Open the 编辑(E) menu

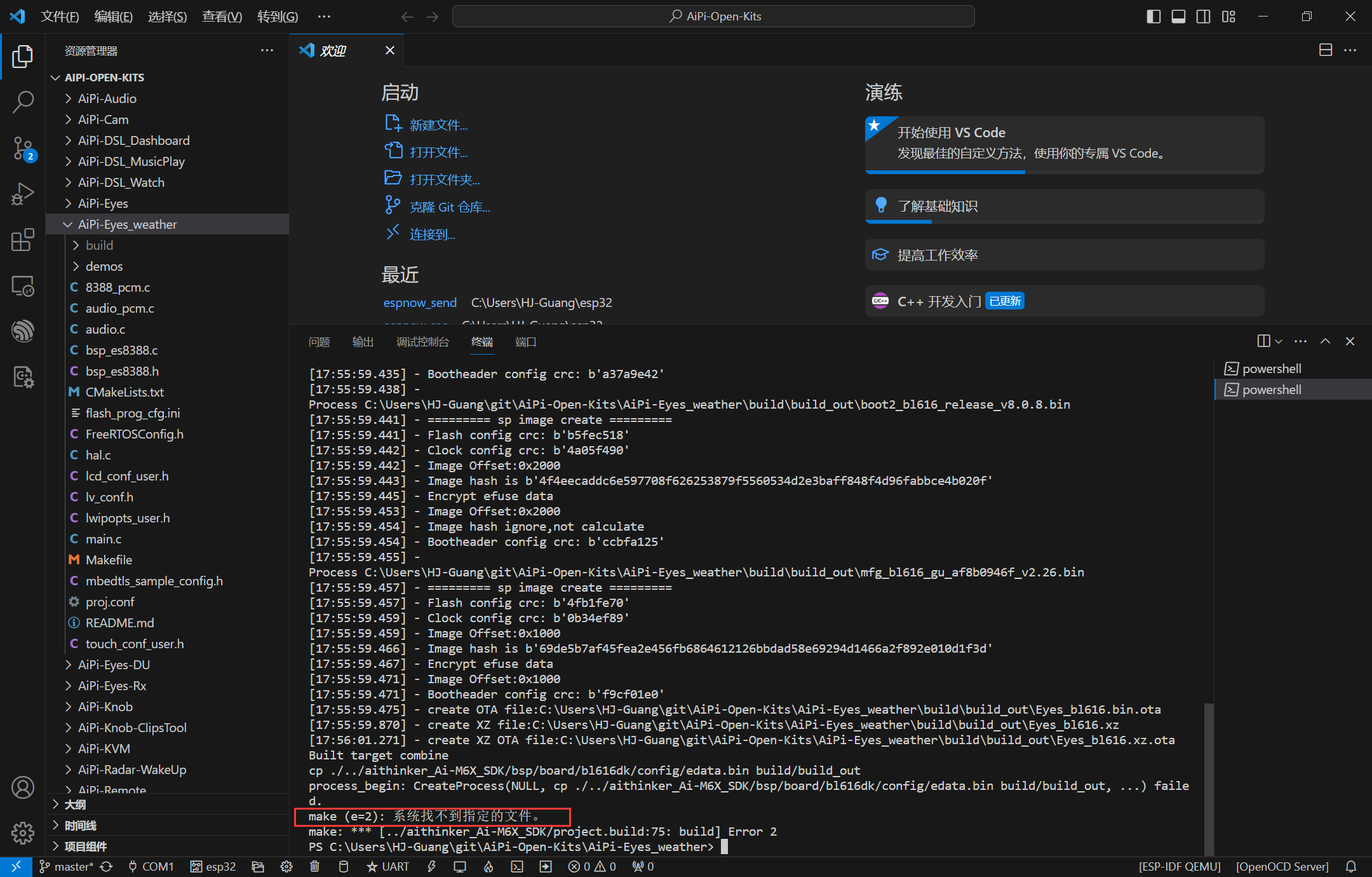coord(113,17)
